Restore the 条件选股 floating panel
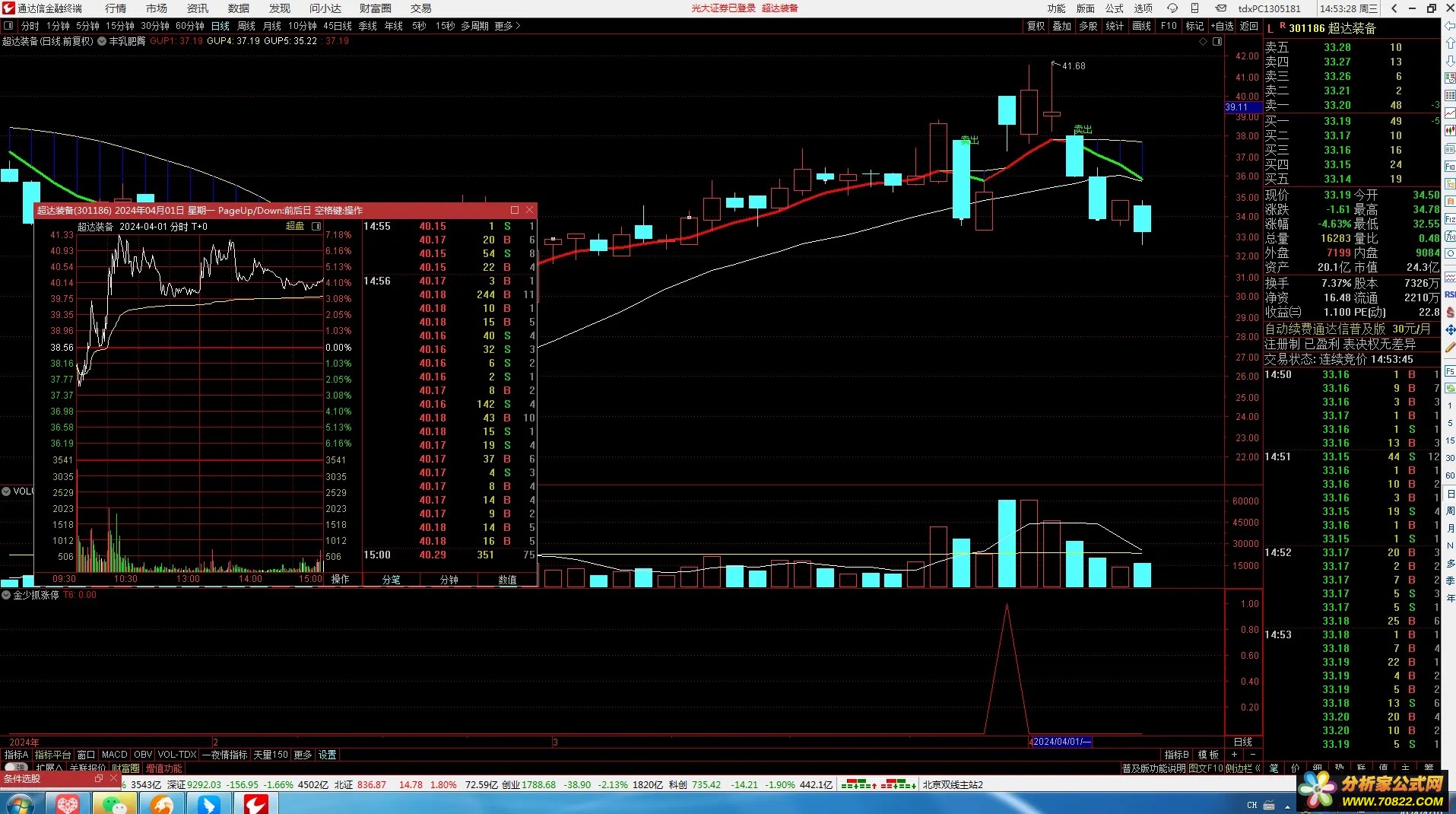The height and width of the screenshot is (814, 1456). [98, 779]
